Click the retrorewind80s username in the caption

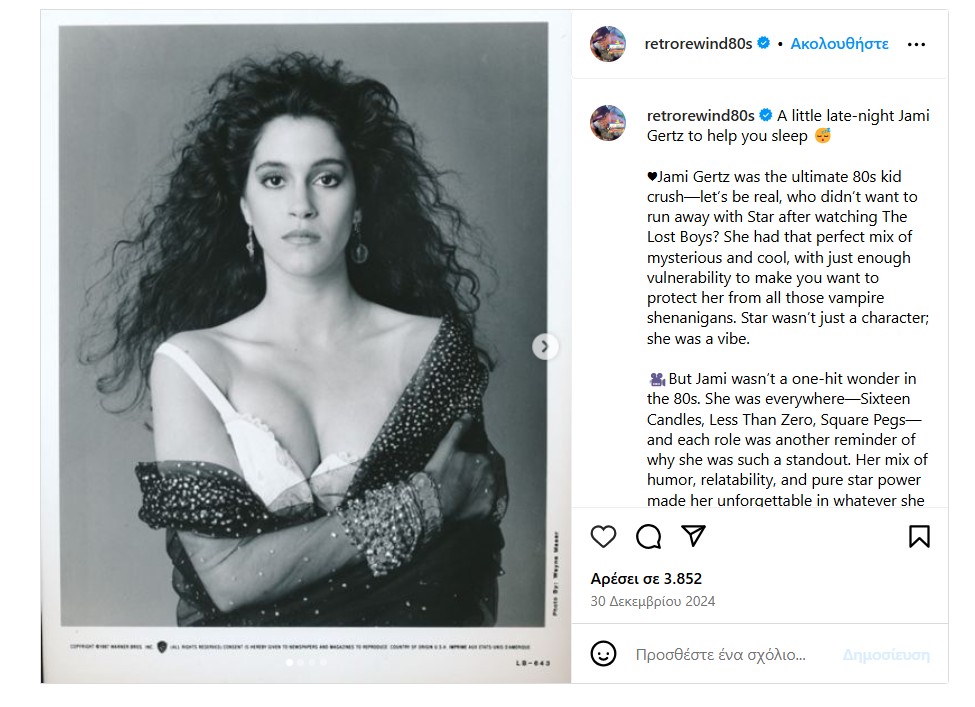click(x=700, y=116)
